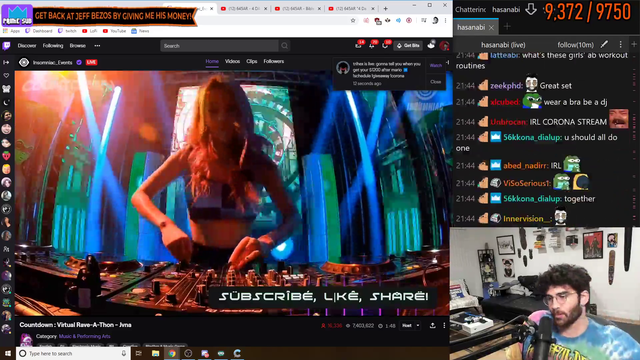640x360 pixels.
Task: Click the bookmark star in Chrome address bar
Action: [x=353, y=20]
